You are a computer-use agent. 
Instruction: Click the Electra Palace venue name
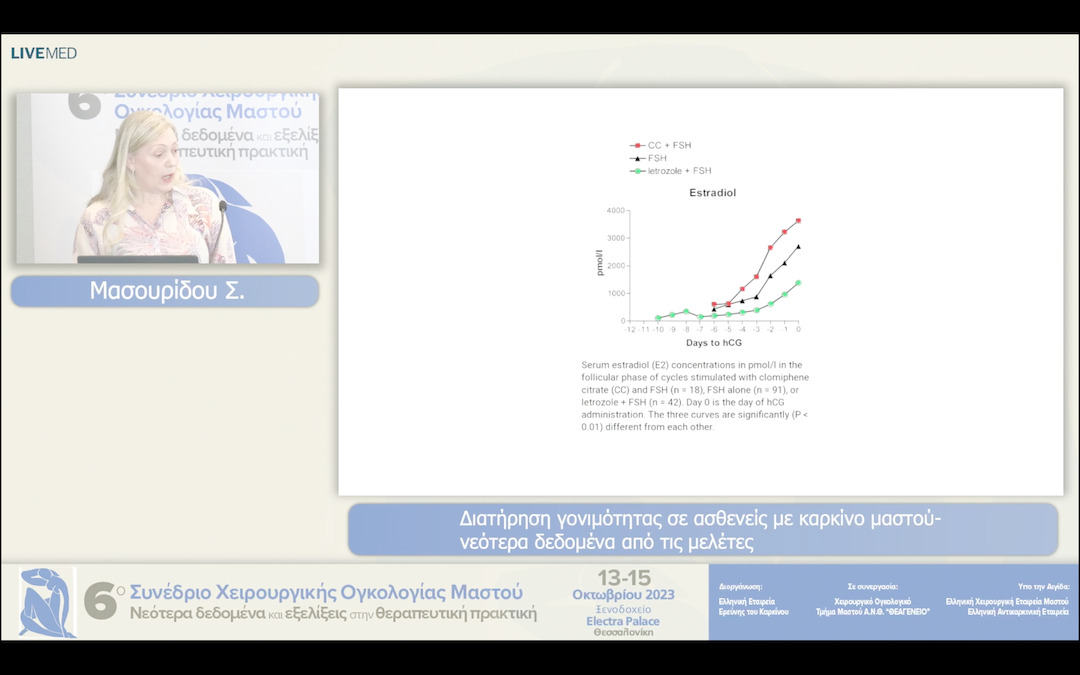tap(622, 621)
